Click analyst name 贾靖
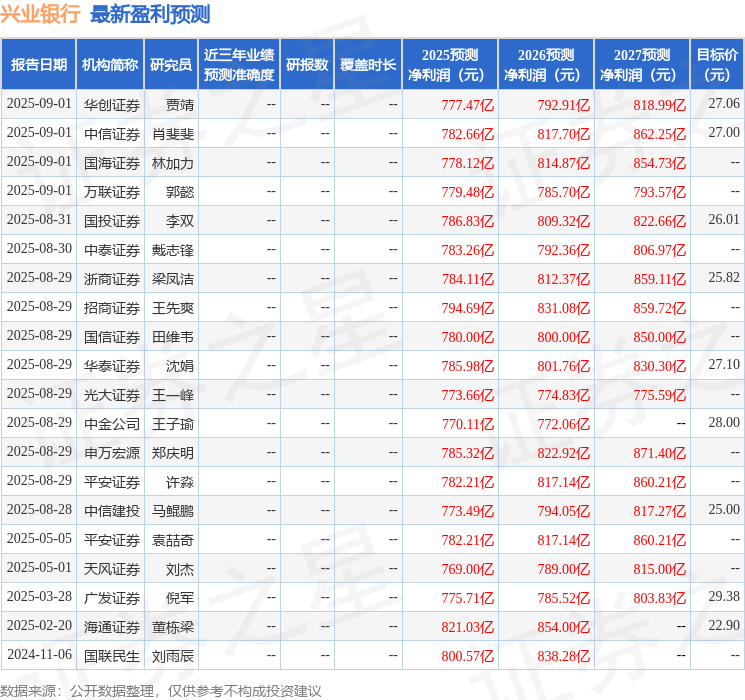The height and width of the screenshot is (700, 745). tap(180, 105)
